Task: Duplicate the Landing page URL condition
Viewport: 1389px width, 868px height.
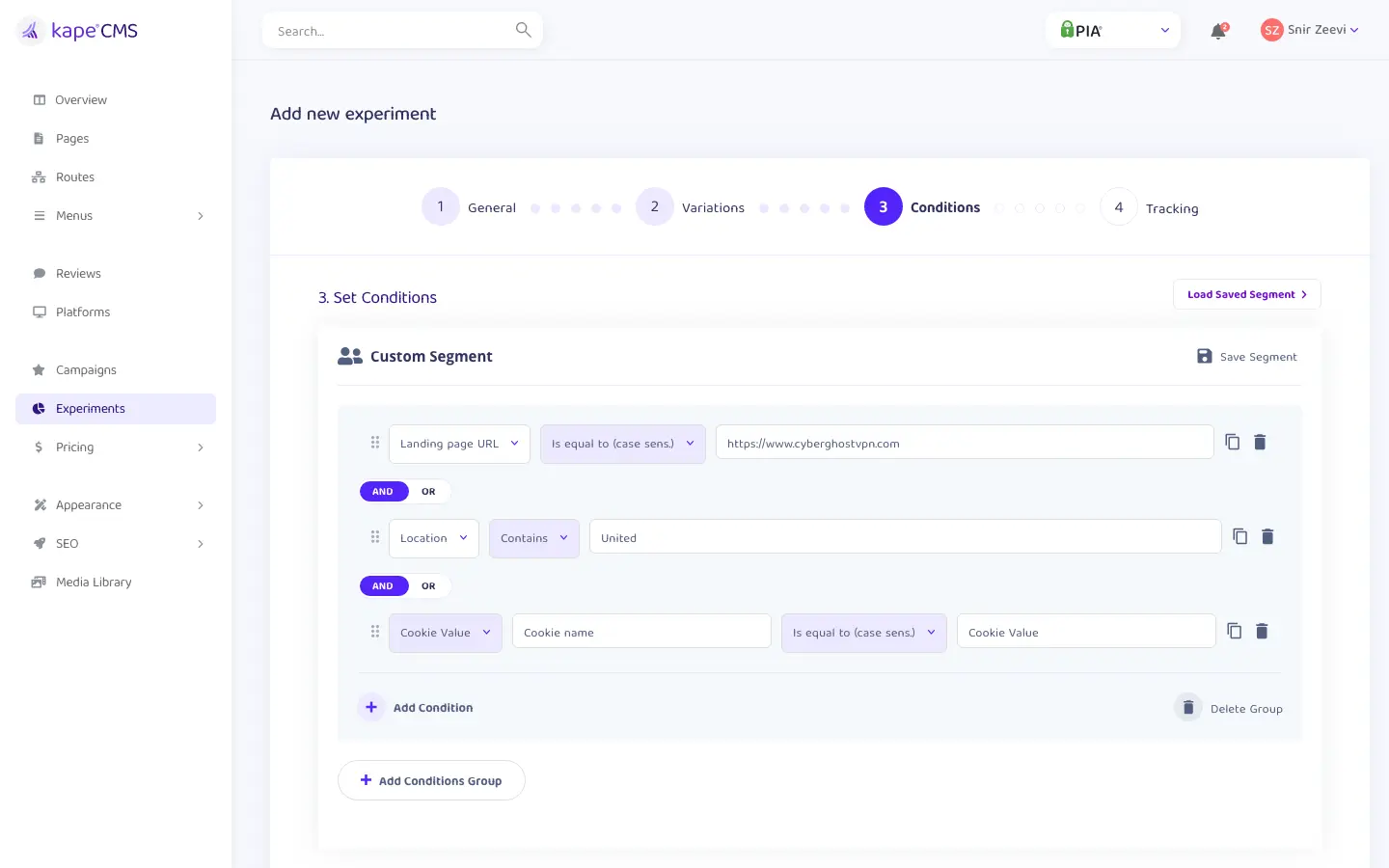Action: (x=1233, y=442)
